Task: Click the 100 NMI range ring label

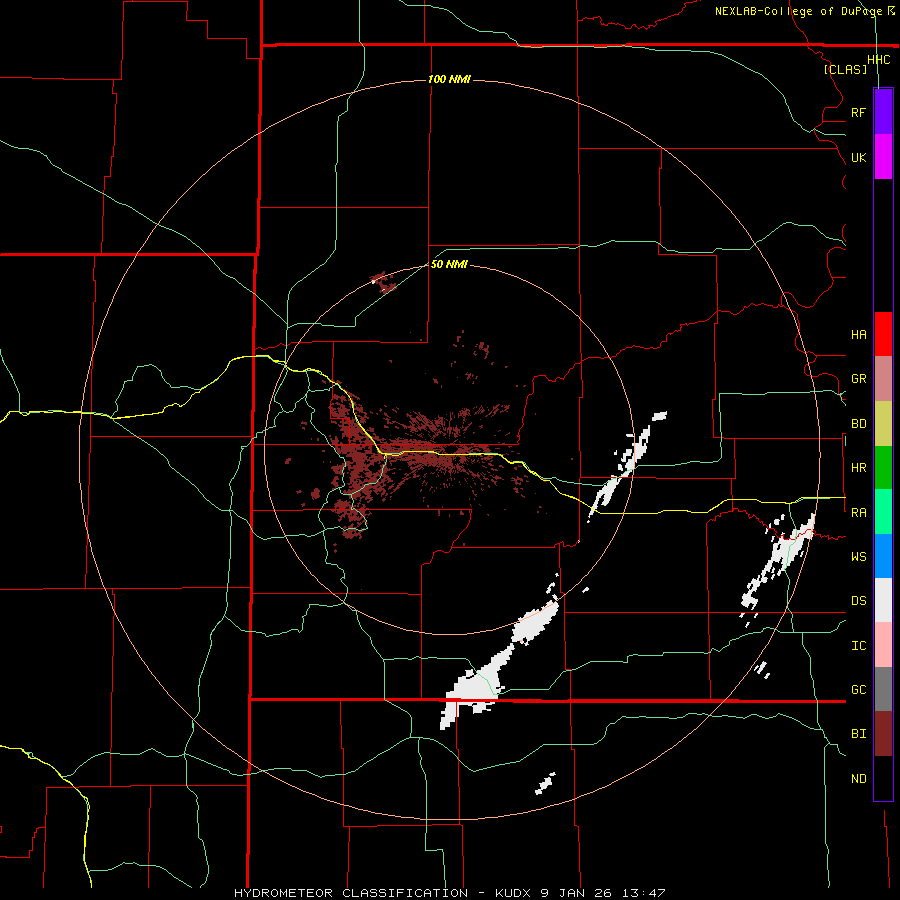Action: 449,79
